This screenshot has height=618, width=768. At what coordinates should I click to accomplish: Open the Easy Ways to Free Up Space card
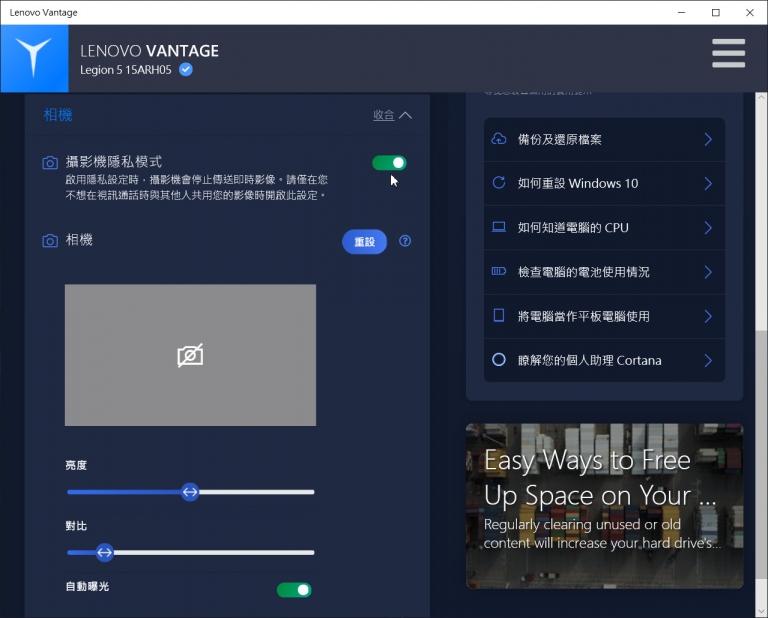tap(604, 506)
